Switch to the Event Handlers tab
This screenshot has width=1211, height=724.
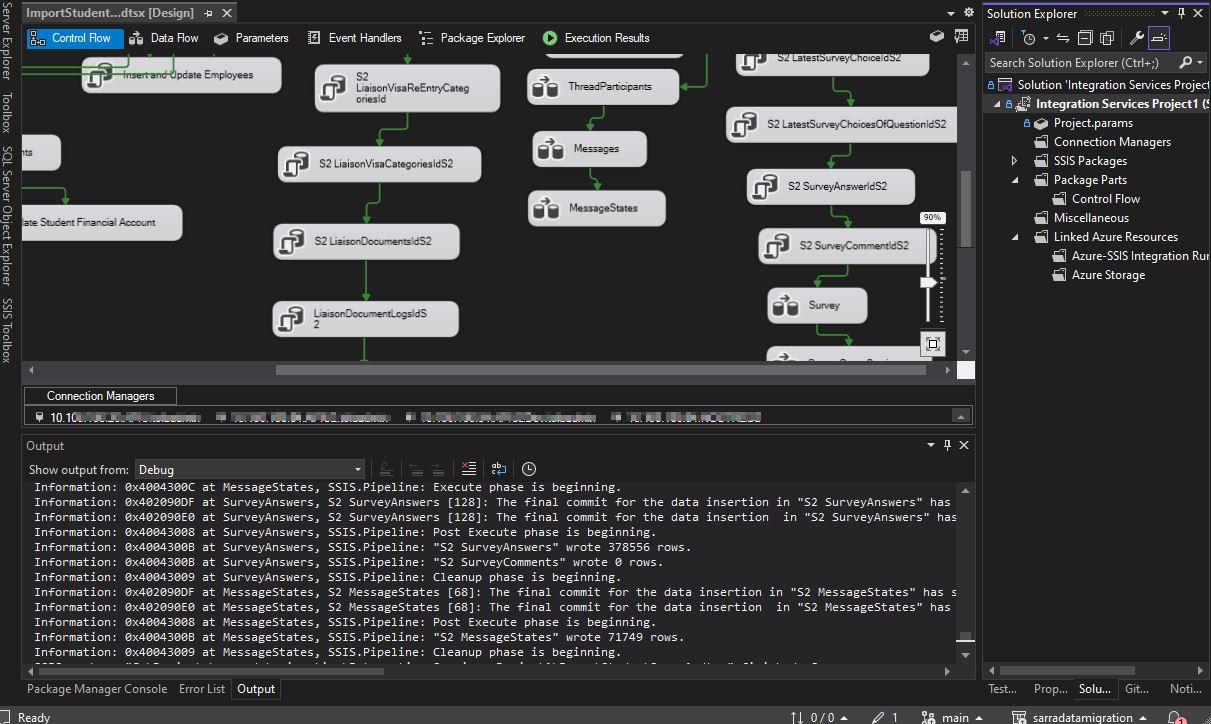354,38
